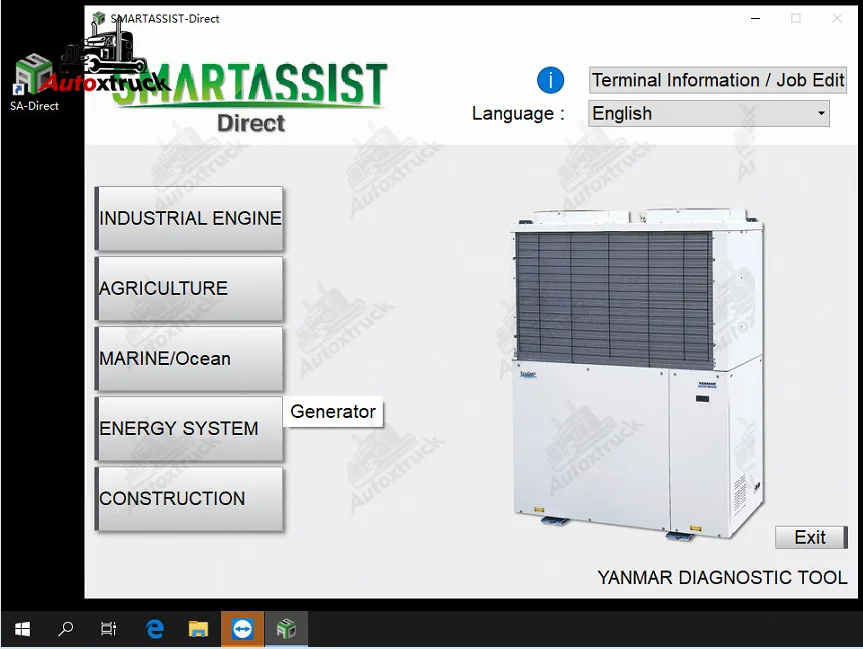Click the blue information icon

550,80
